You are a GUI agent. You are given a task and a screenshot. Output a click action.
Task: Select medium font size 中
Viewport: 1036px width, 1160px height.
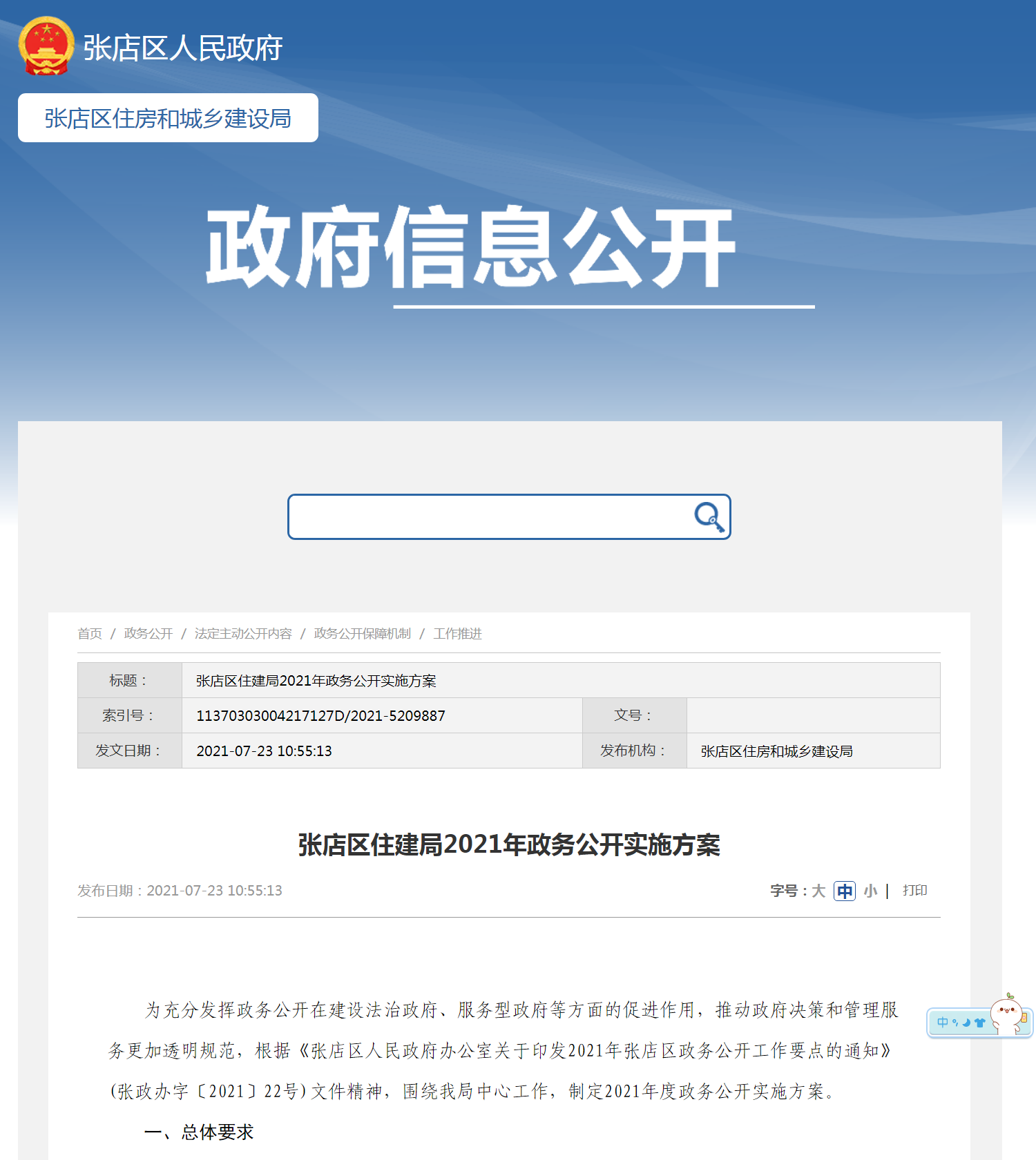pyautogui.click(x=844, y=891)
